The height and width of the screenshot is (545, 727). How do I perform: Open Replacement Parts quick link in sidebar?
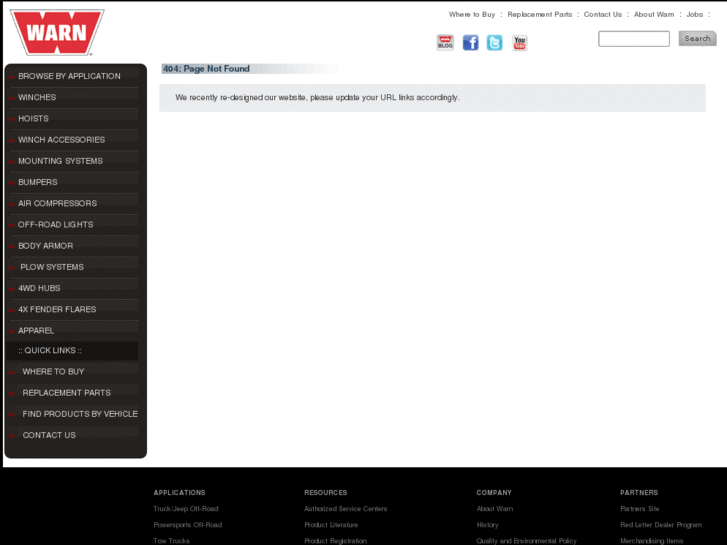66,393
